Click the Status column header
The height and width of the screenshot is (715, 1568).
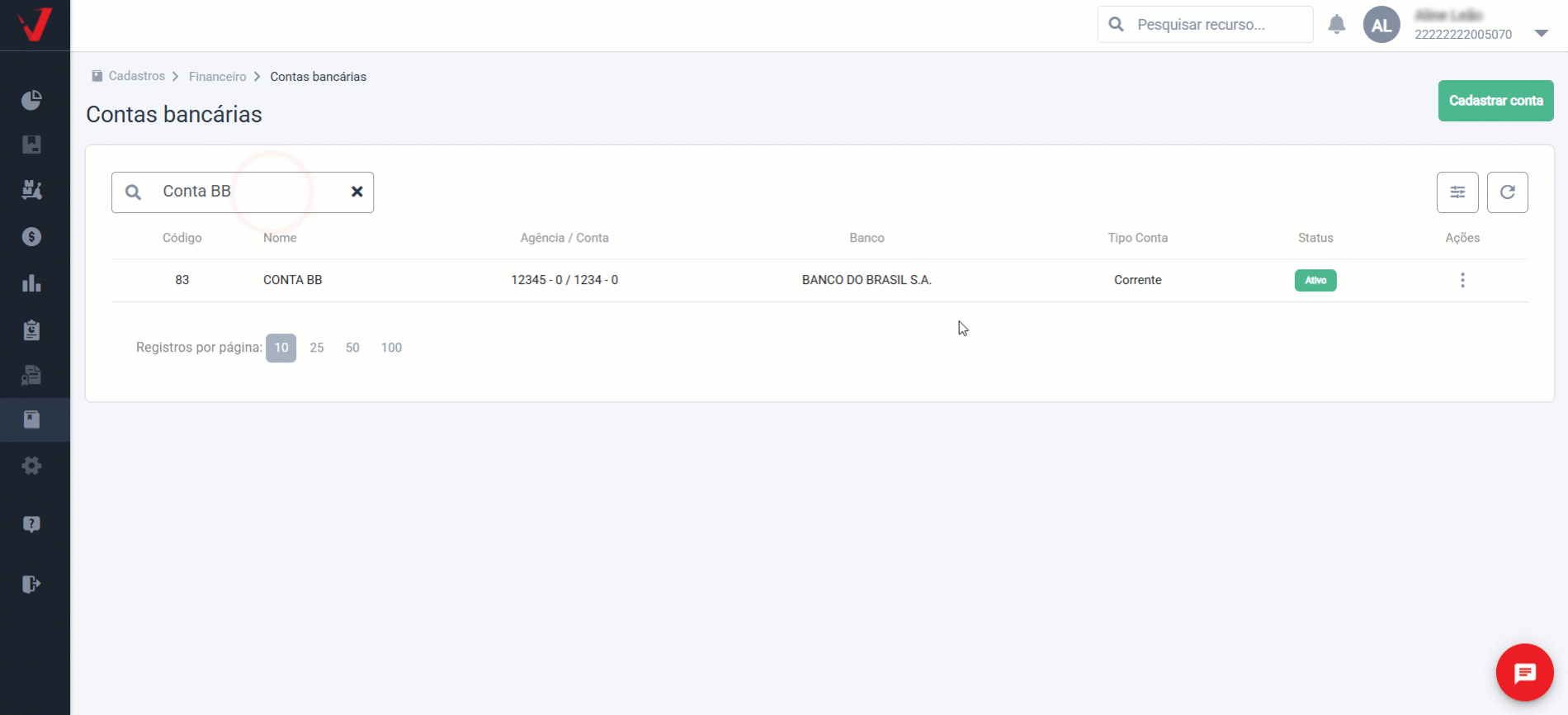tap(1315, 238)
